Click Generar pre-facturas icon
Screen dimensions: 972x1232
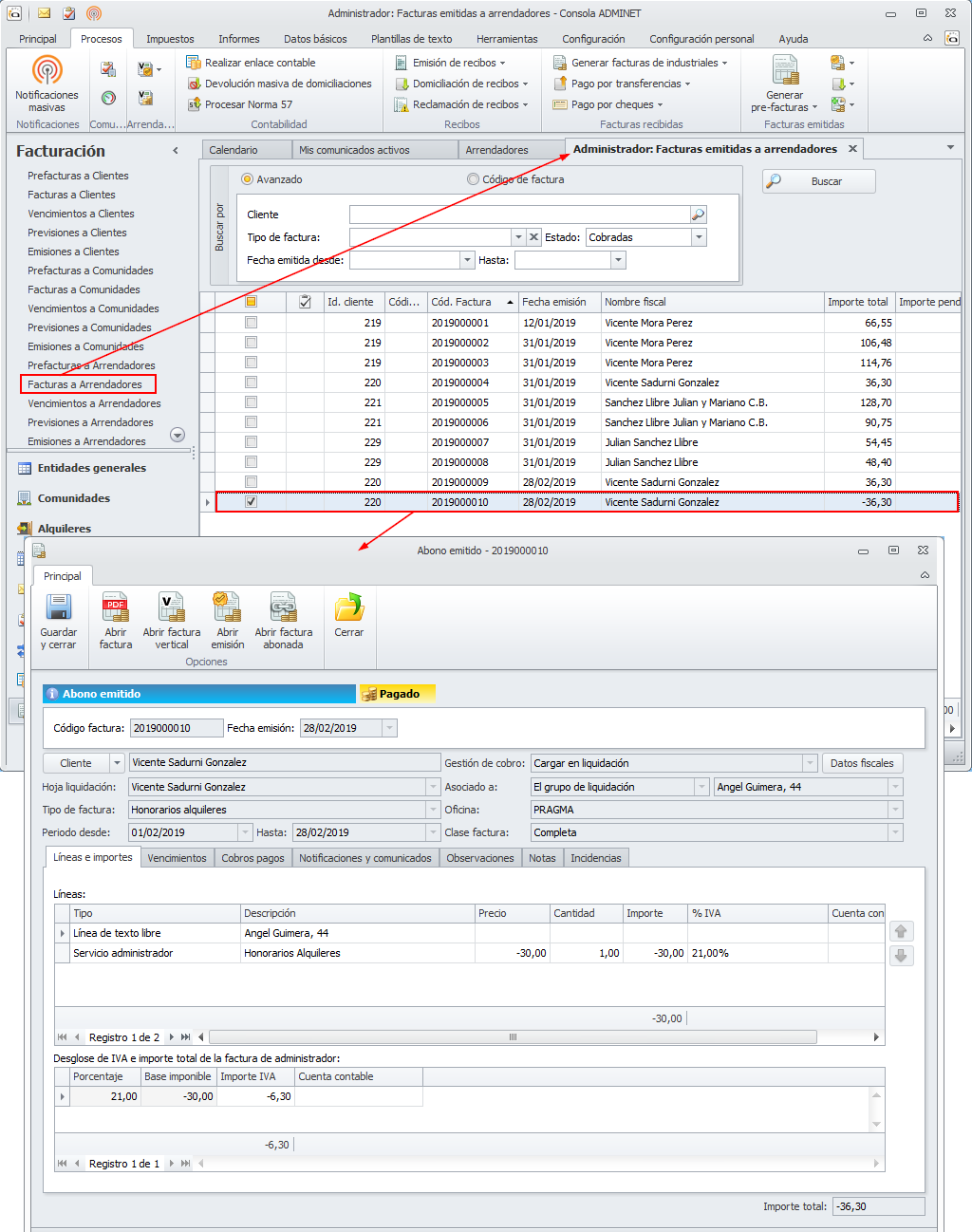(785, 70)
